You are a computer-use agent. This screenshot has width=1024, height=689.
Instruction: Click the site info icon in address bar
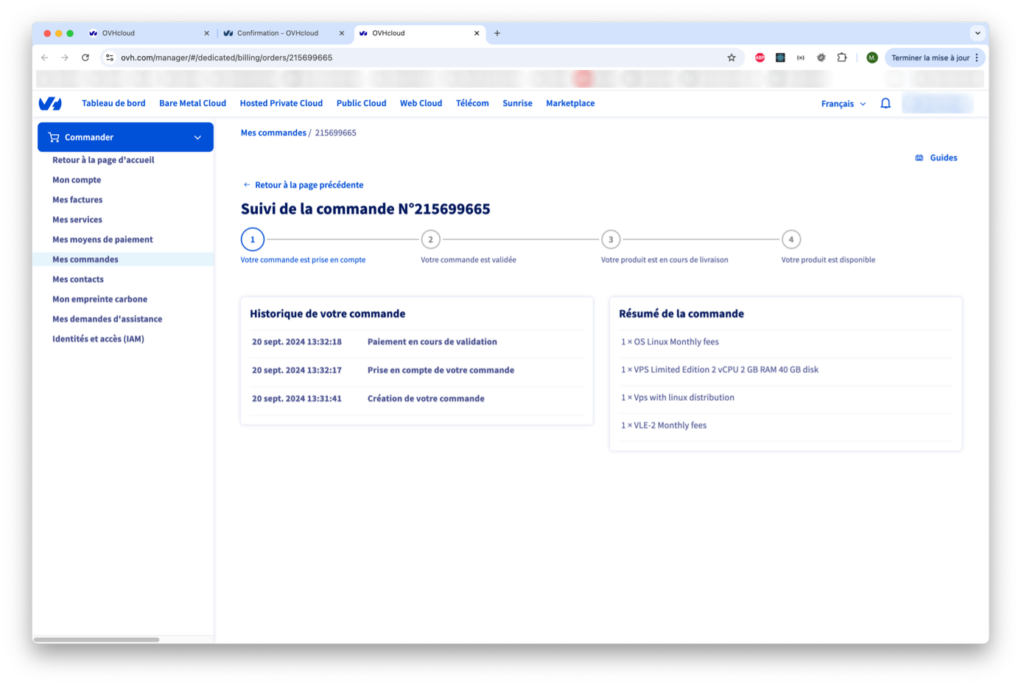tap(110, 57)
